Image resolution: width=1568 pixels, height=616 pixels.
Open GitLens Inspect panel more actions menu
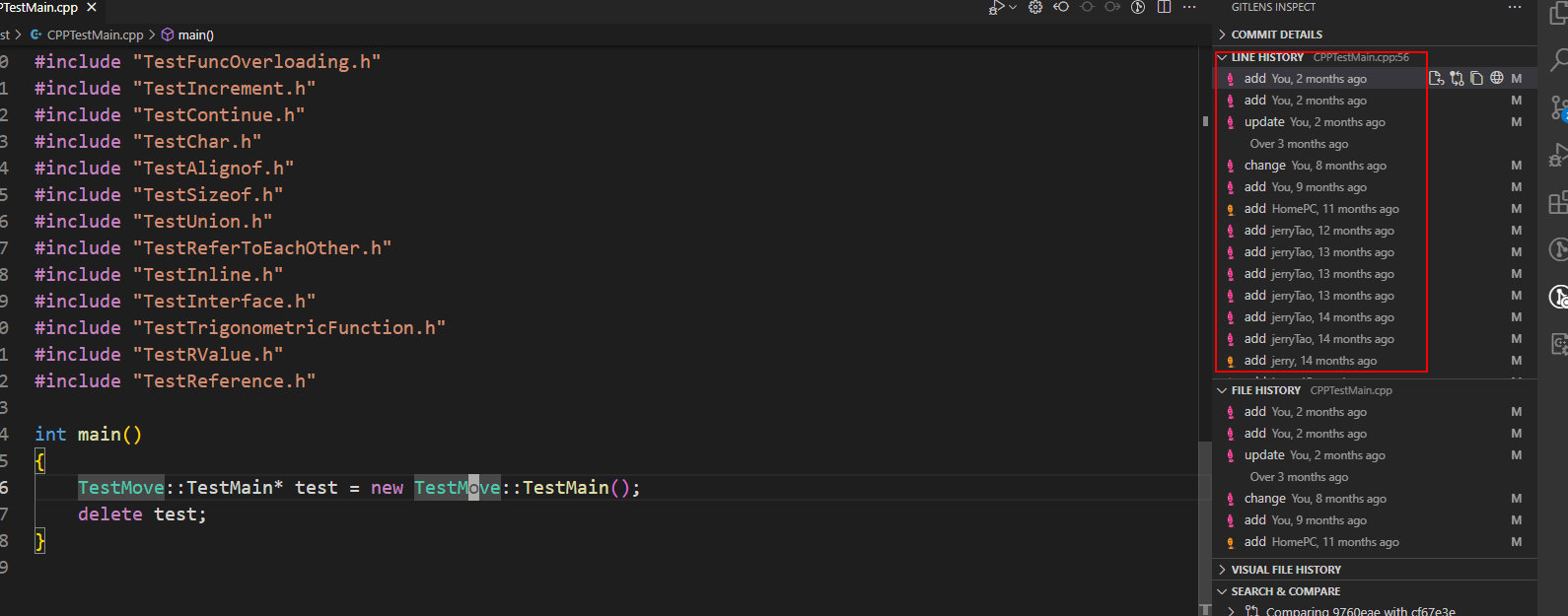(1515, 7)
